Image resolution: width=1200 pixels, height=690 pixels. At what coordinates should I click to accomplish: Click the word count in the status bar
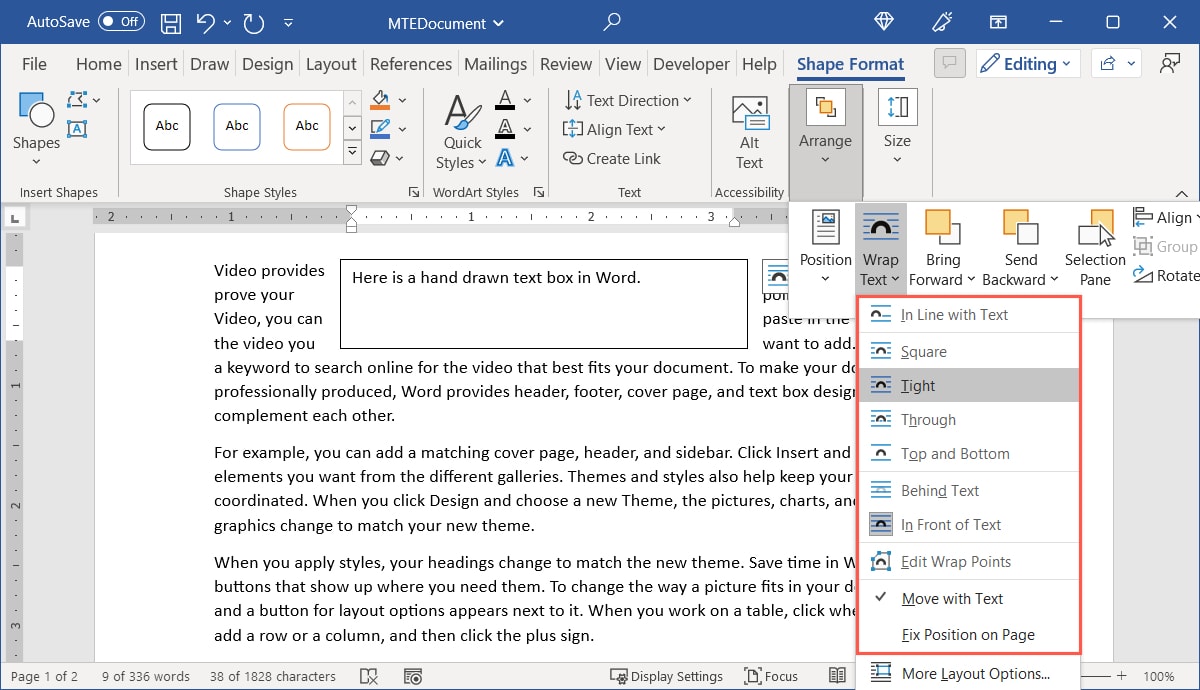[x=144, y=676]
